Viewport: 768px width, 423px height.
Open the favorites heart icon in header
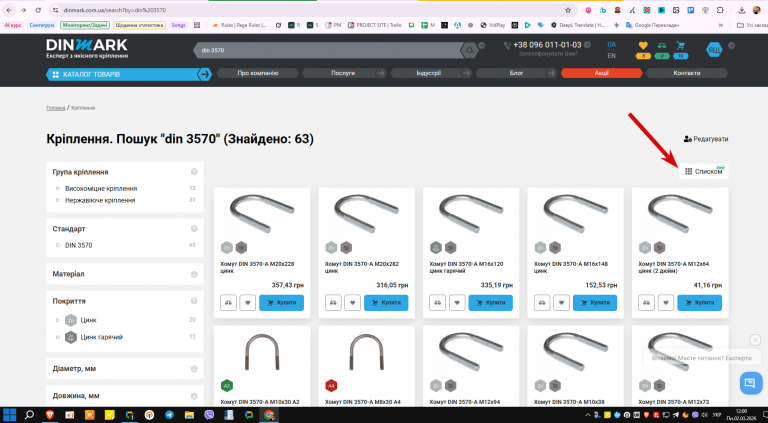[643, 46]
